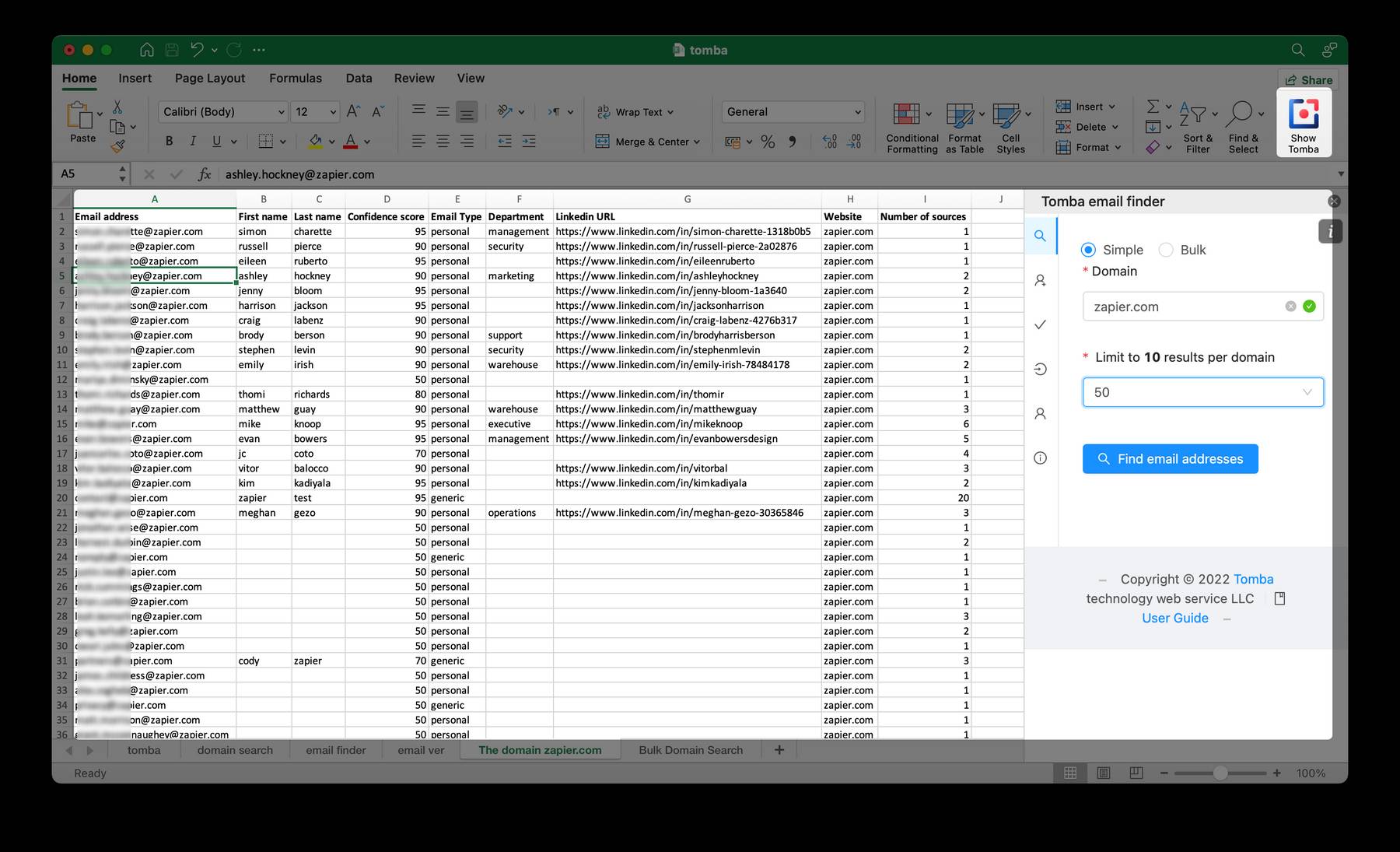
Task: Click the Tomba panel info button
Action: click(1330, 231)
